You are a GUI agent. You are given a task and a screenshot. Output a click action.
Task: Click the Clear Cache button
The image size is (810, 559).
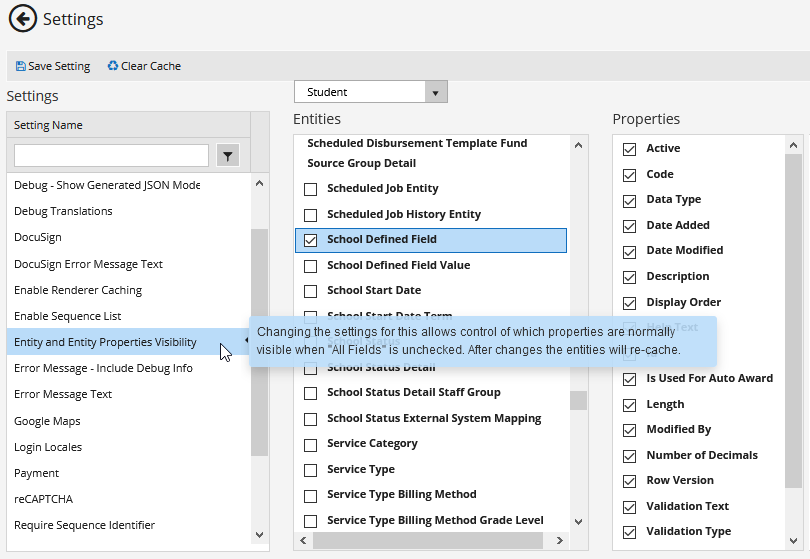point(151,66)
